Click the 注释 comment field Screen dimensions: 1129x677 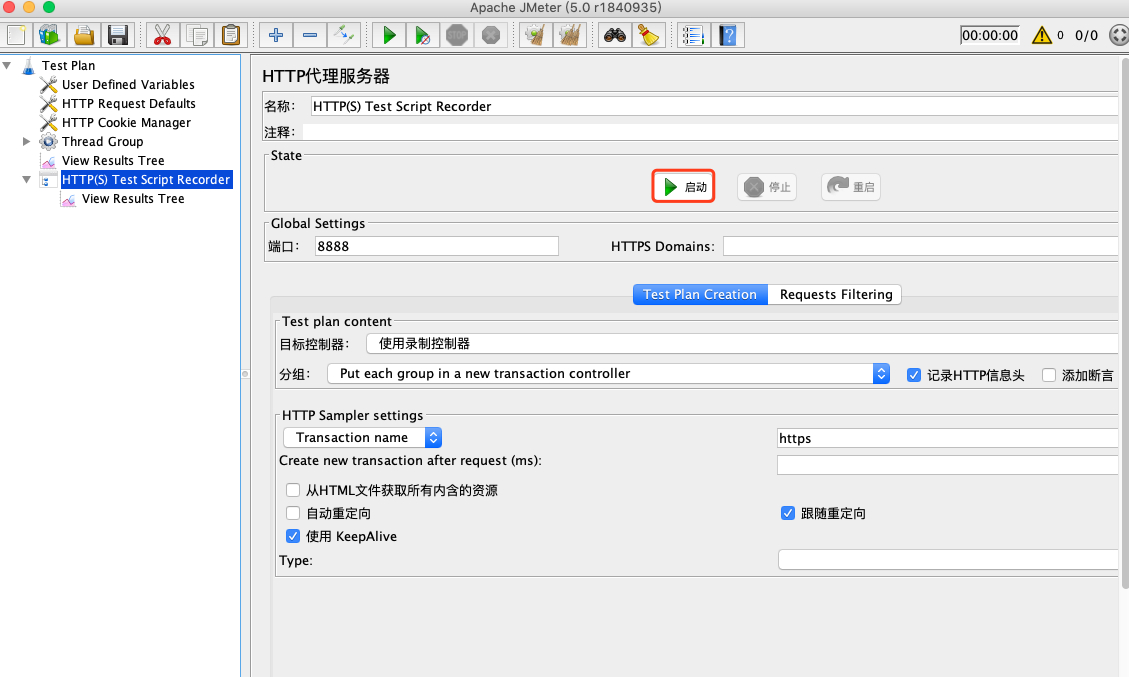710,133
